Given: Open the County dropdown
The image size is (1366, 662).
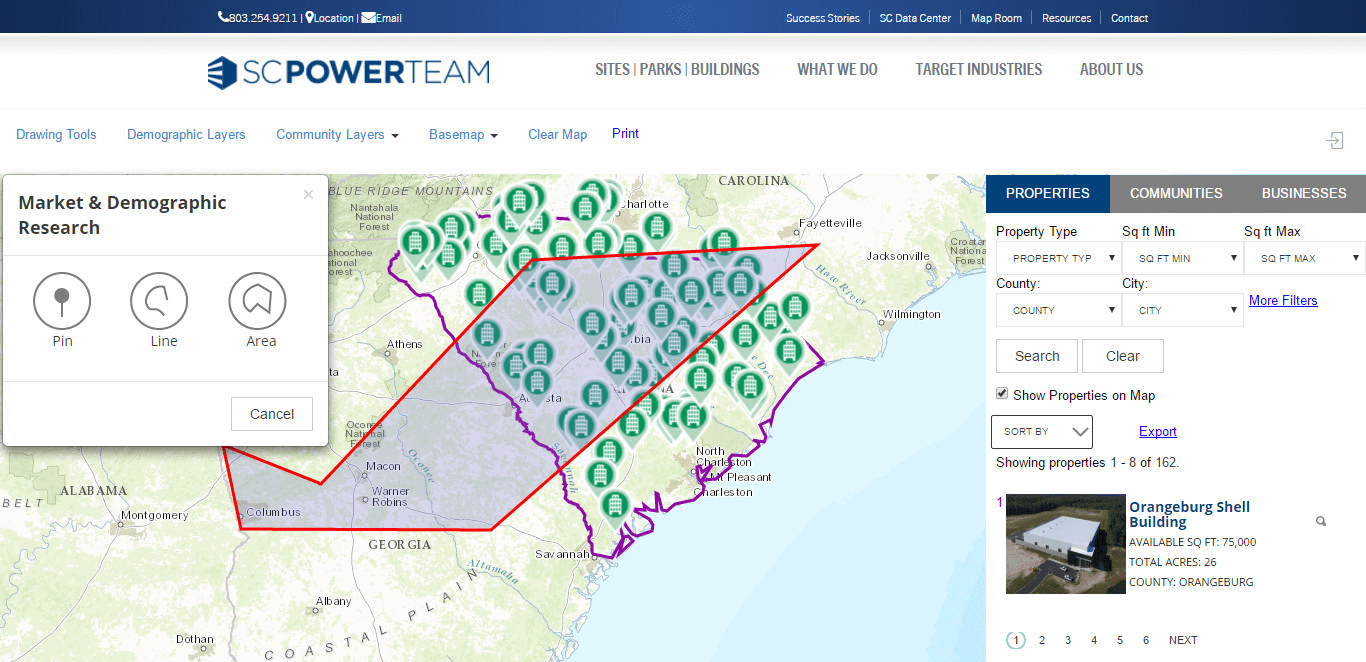Looking at the screenshot, I should click(x=1058, y=310).
